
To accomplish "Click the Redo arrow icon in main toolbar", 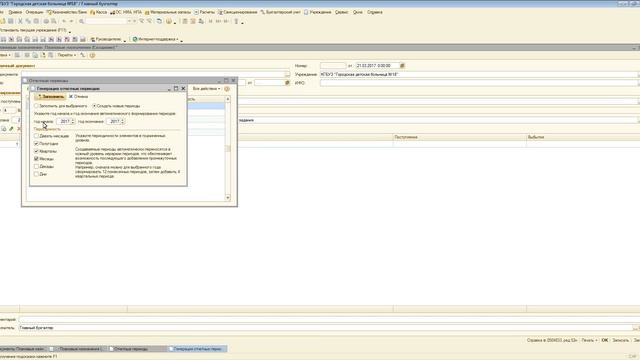I will click(71, 21).
